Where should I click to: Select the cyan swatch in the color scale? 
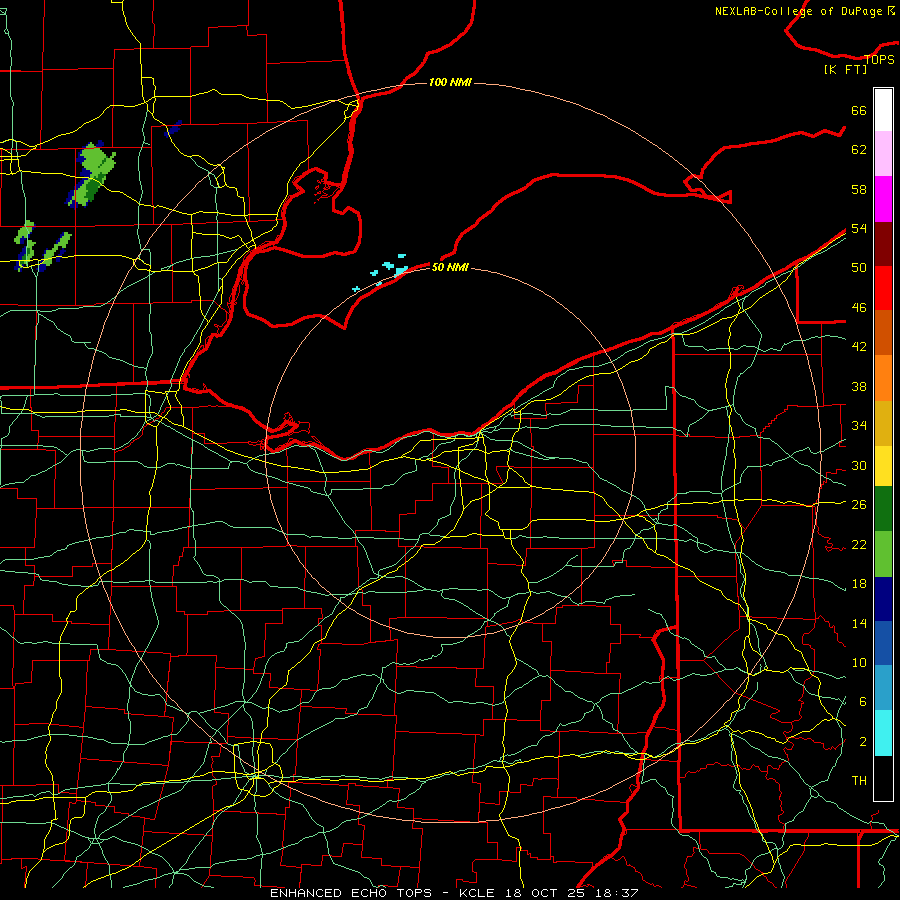[x=883, y=733]
